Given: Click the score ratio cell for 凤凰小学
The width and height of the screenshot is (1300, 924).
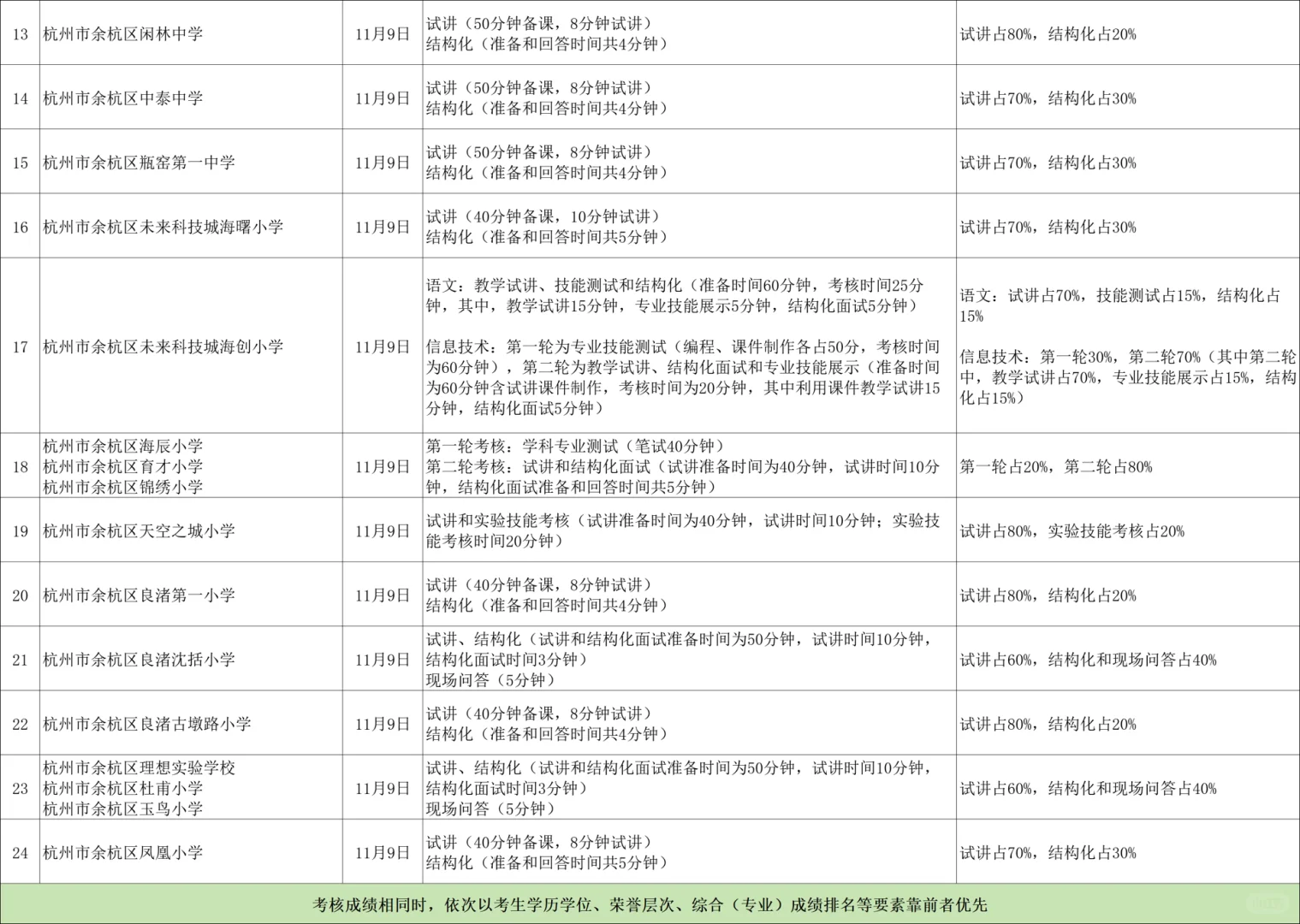Looking at the screenshot, I should [x=1128, y=852].
